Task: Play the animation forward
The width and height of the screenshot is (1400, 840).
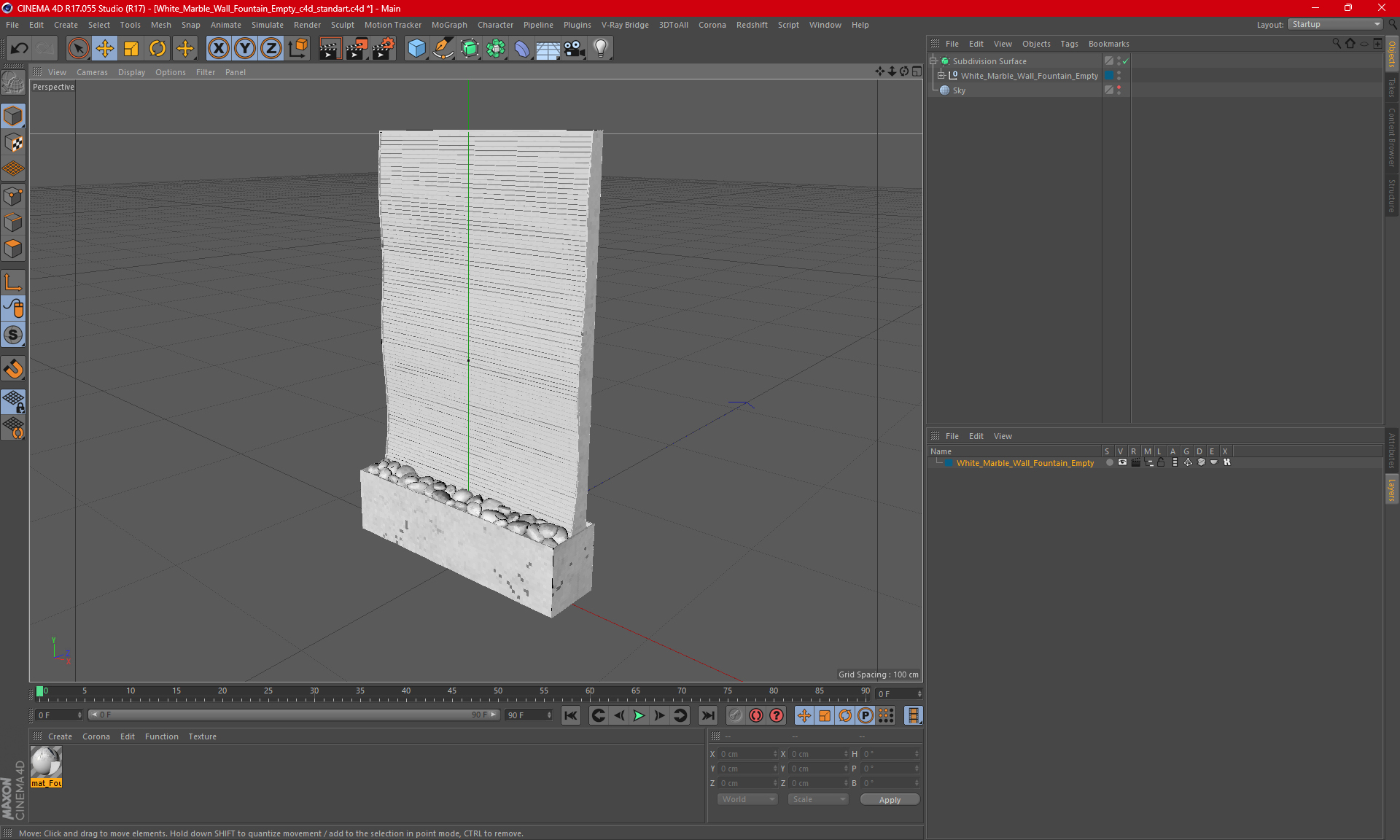Action: point(639,715)
